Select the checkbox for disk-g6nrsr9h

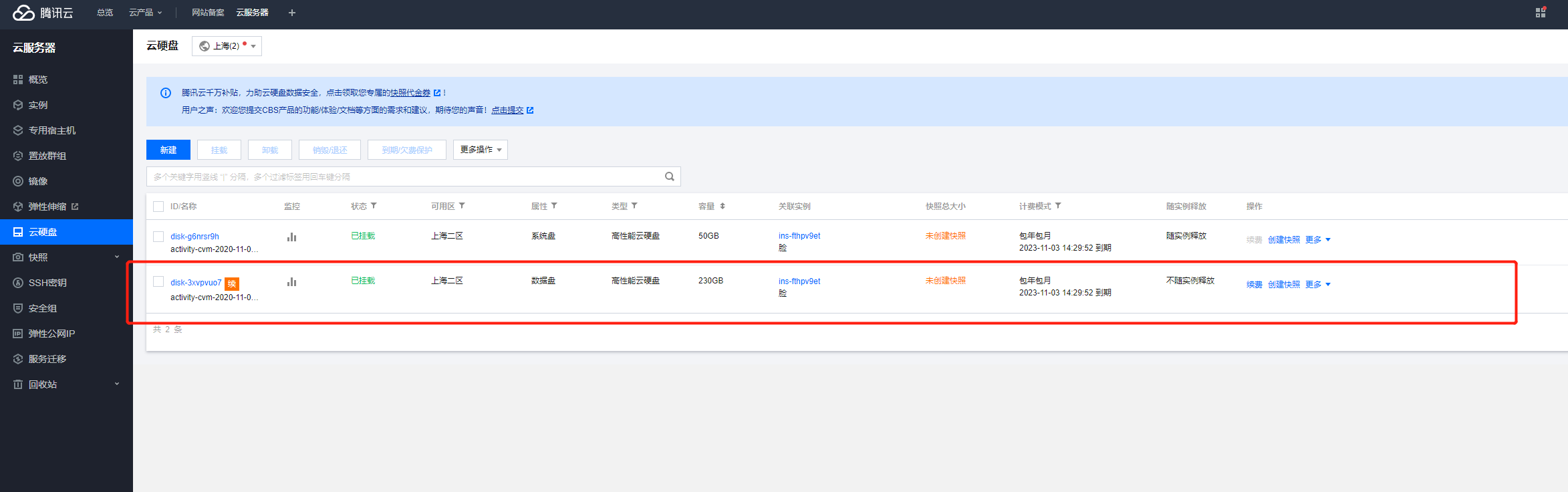coord(158,237)
